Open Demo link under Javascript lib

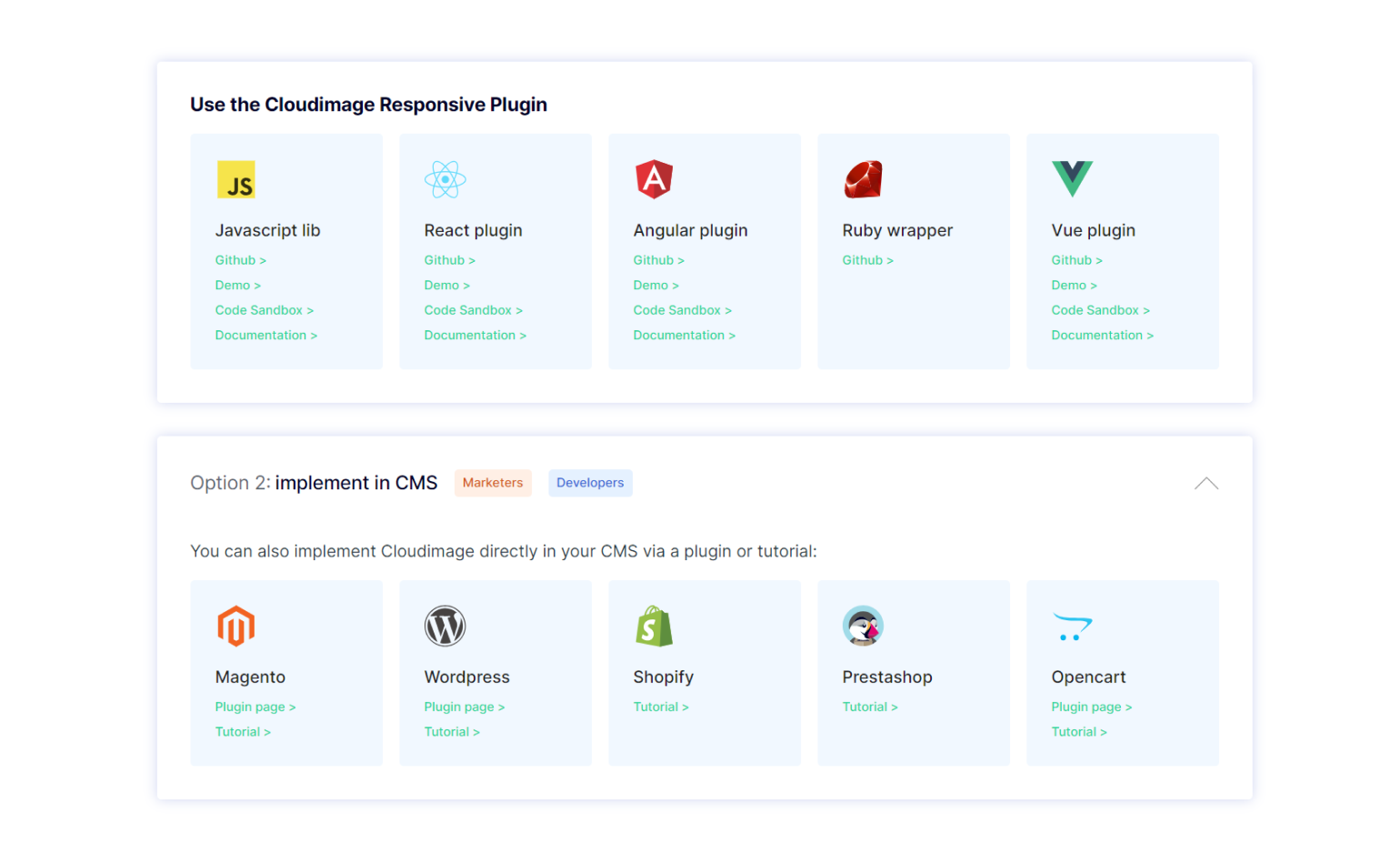pos(238,286)
